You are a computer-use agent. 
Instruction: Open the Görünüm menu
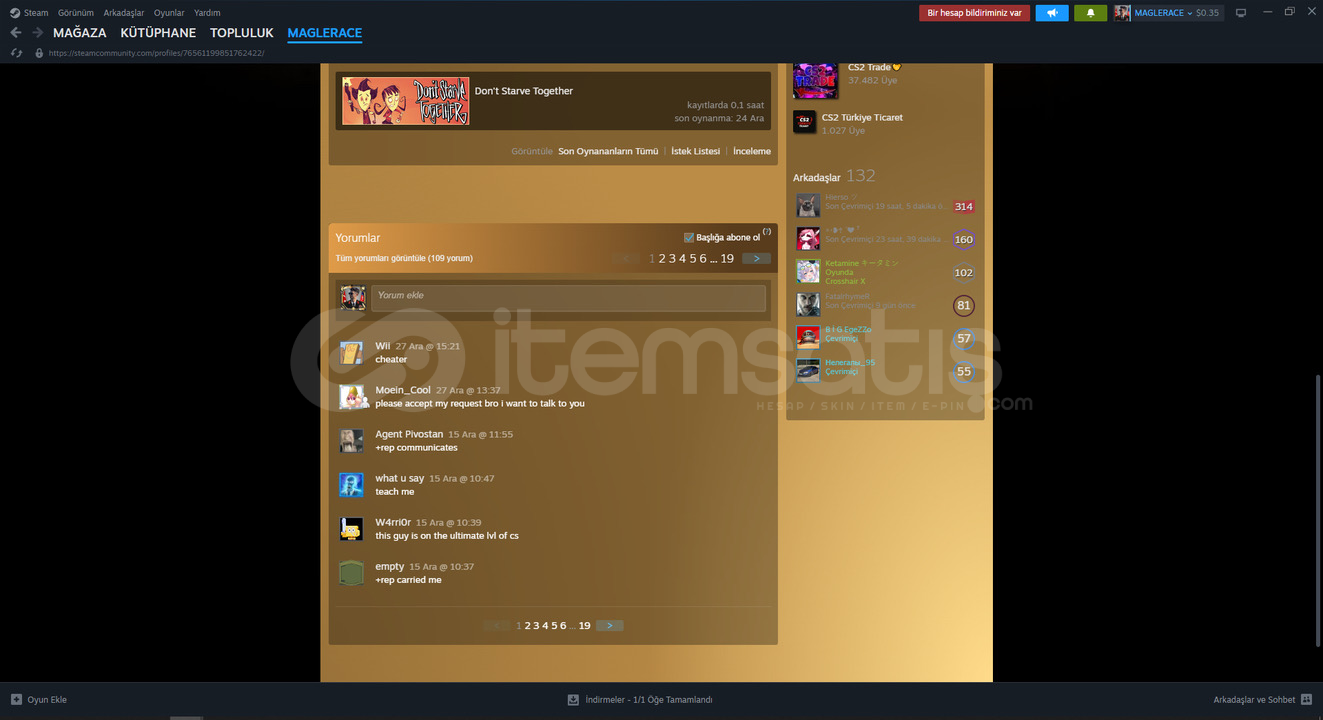point(76,13)
